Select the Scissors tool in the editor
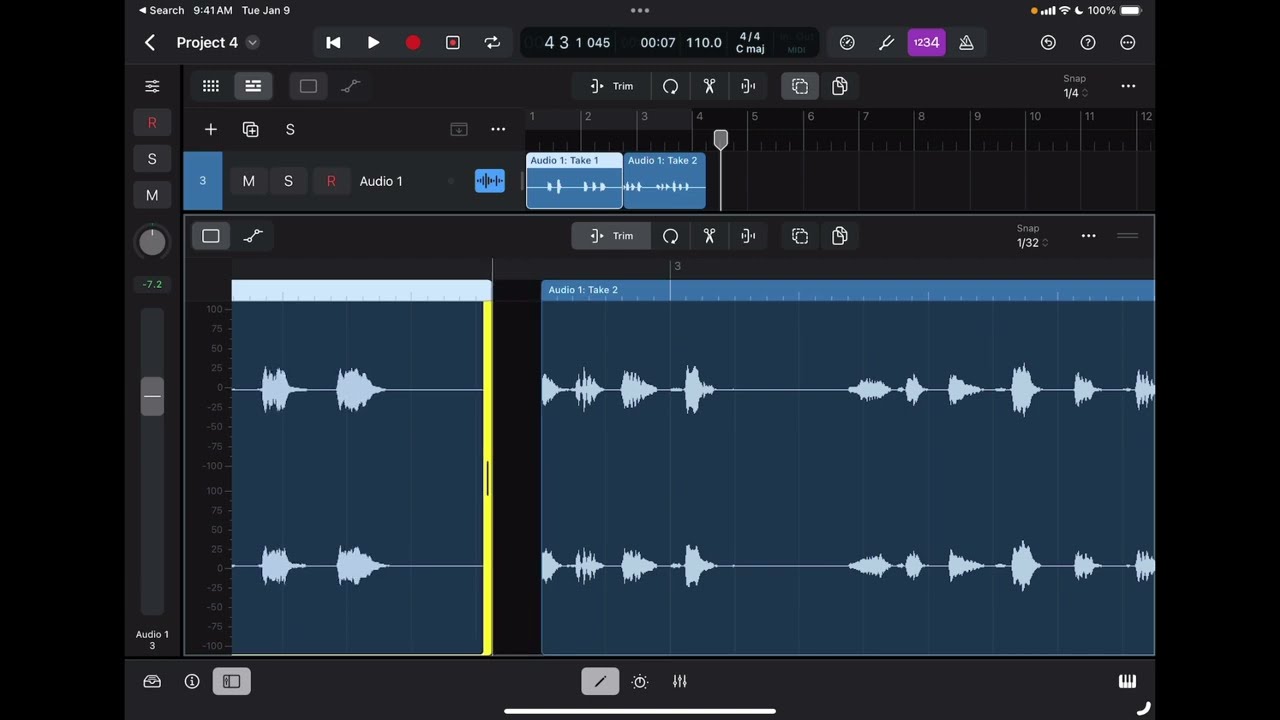The height and width of the screenshot is (720, 1280). (709, 236)
